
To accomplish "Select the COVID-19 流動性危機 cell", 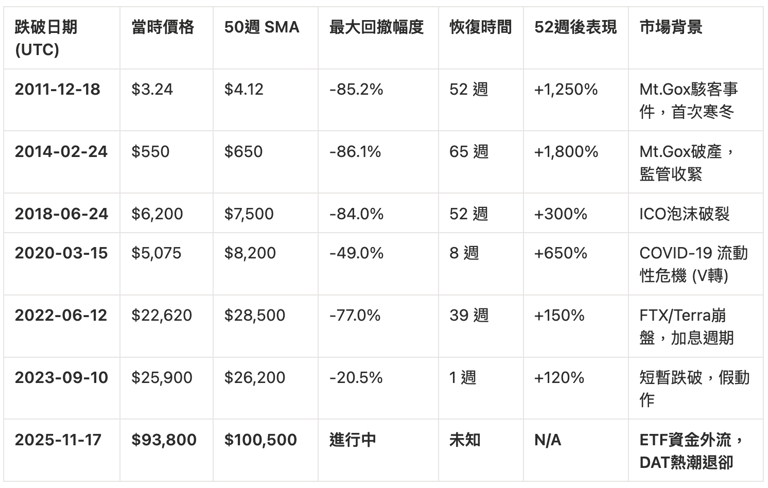I will (x=694, y=264).
